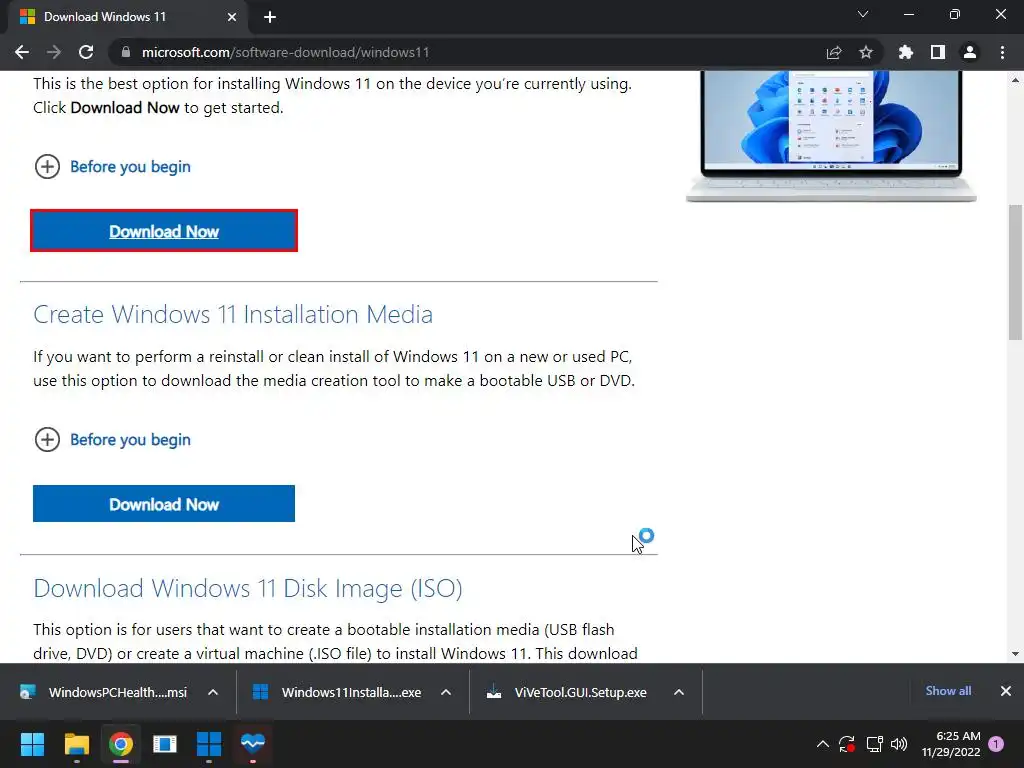Show hidden system tray icons
This screenshot has height=768, width=1024.
pyautogui.click(x=823, y=744)
